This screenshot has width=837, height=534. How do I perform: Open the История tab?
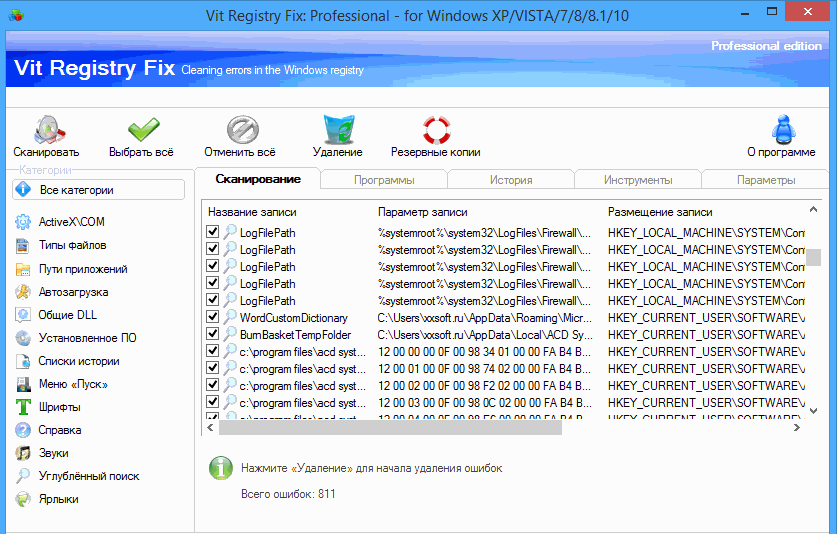(511, 180)
